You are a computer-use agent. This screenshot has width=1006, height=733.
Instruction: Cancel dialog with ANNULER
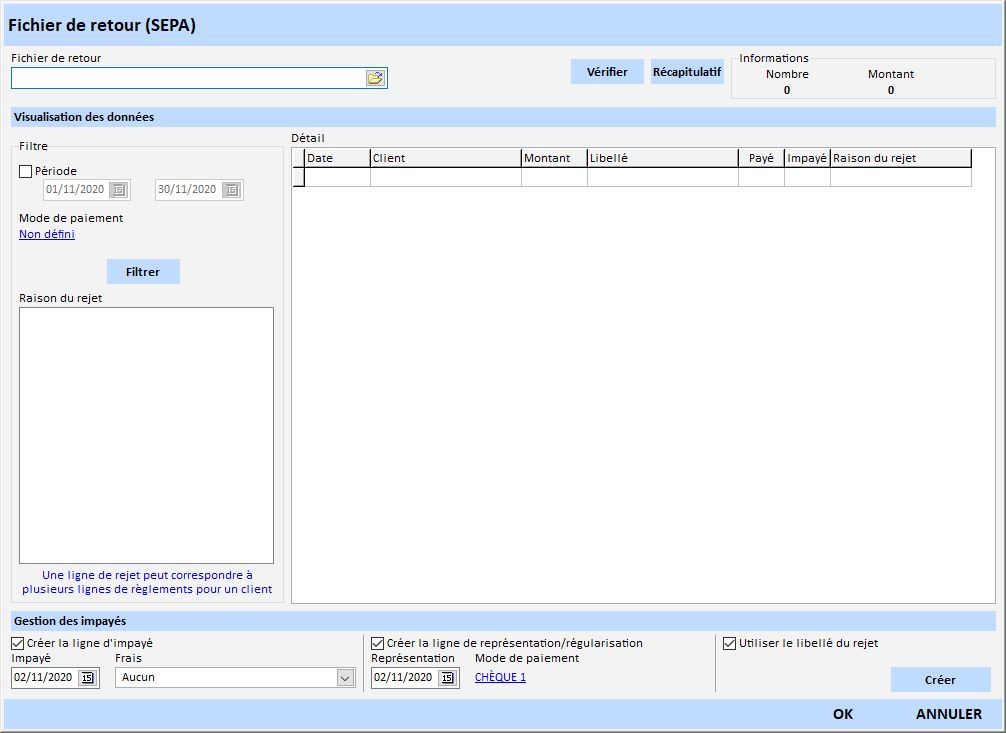click(948, 714)
